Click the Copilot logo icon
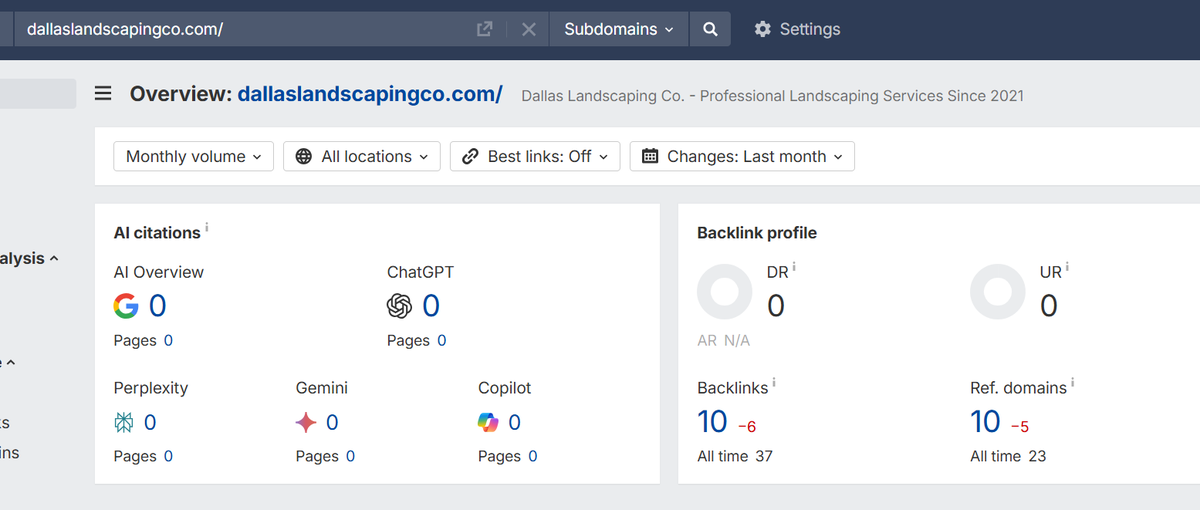The height and width of the screenshot is (510, 1200). (488, 423)
